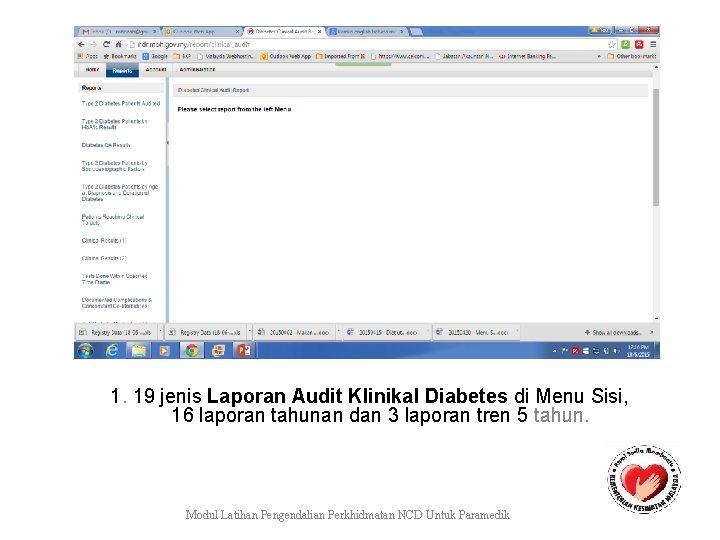Open Type 2 Diabetes Patients Audited report
The width and height of the screenshot is (720, 540).
pos(121,104)
